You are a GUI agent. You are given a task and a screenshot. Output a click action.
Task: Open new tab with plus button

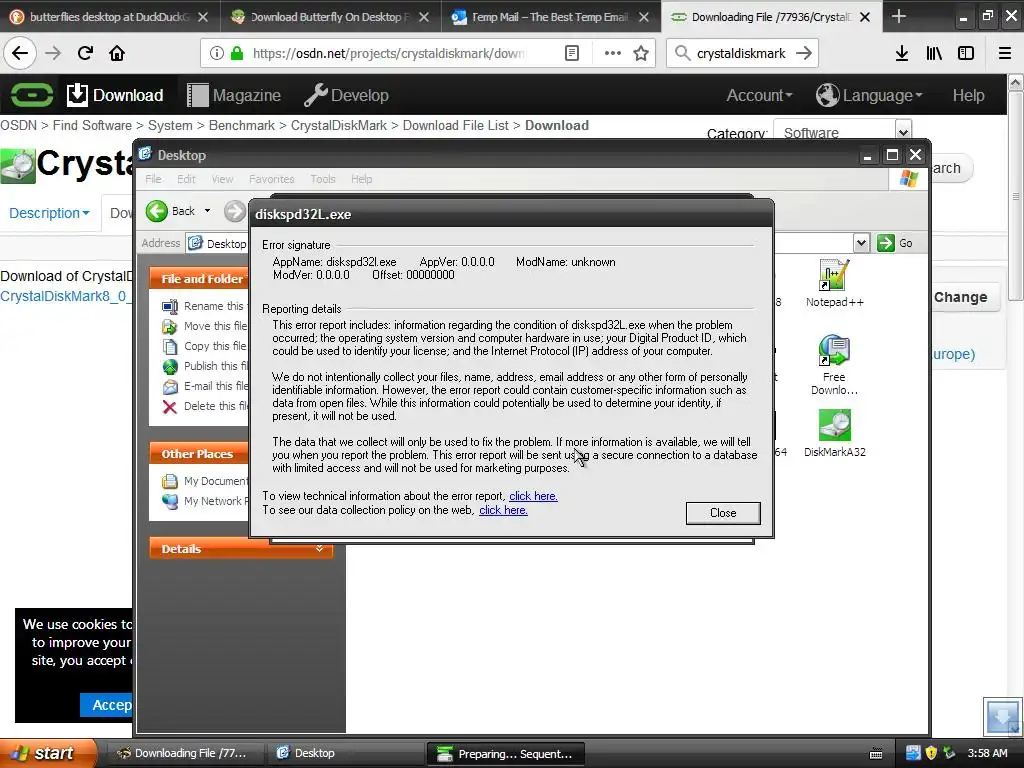click(899, 16)
